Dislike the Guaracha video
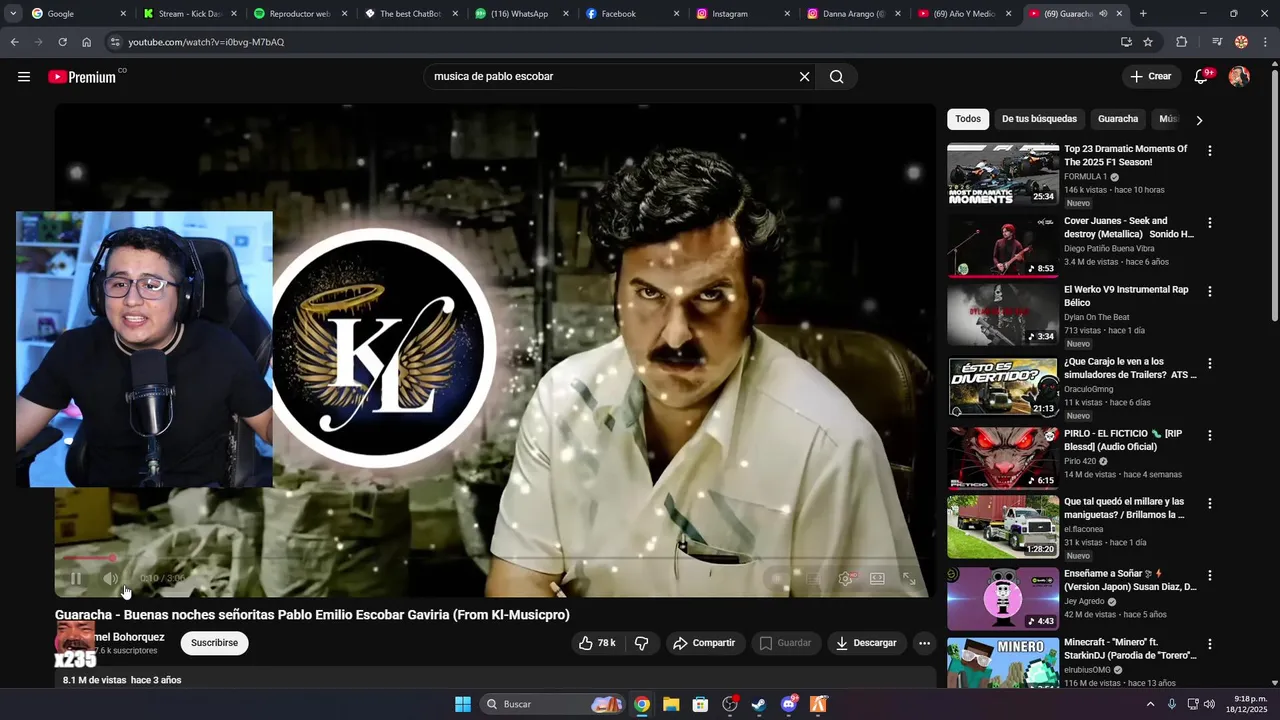This screenshot has width=1280, height=720. [x=642, y=643]
